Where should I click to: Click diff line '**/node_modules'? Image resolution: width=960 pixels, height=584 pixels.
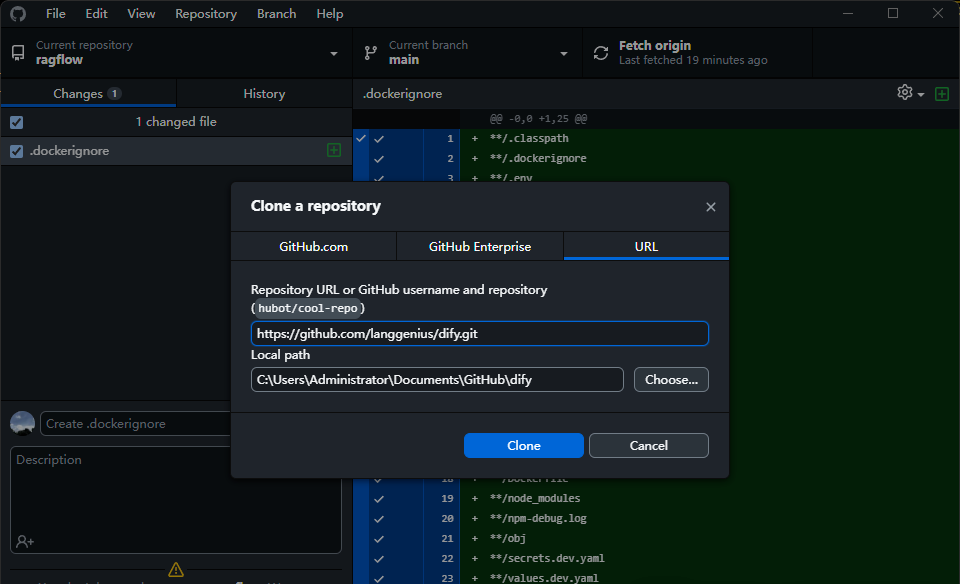[x=535, y=498]
